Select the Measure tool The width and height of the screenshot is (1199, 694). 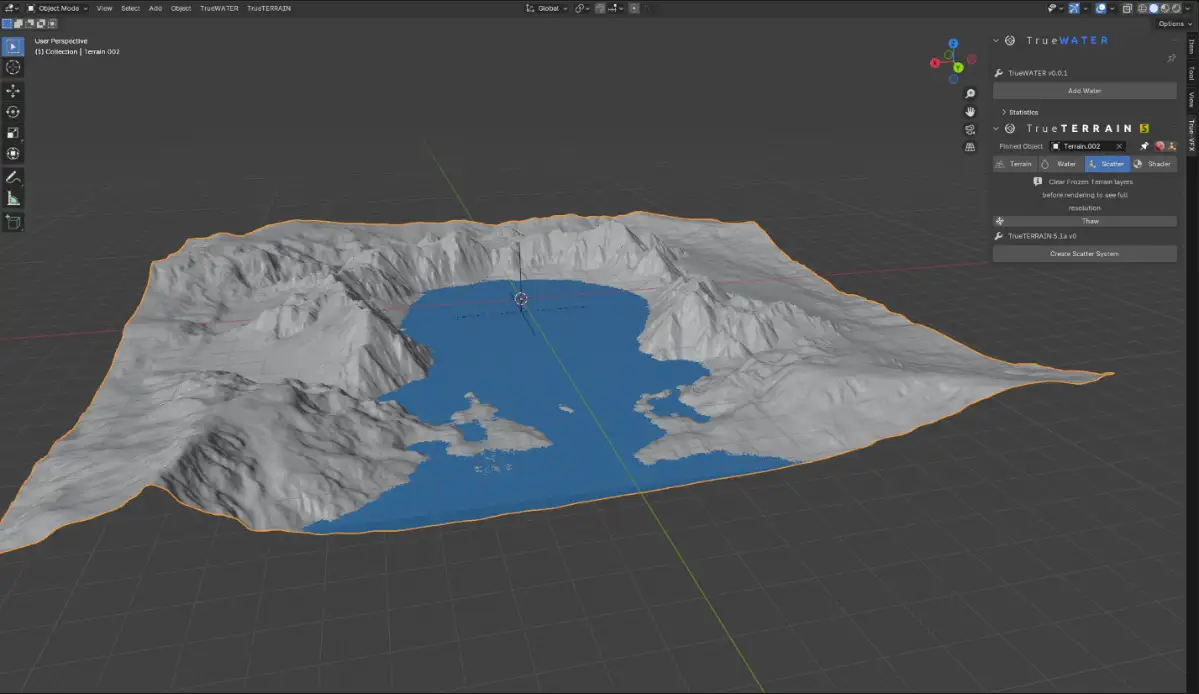pos(13,199)
